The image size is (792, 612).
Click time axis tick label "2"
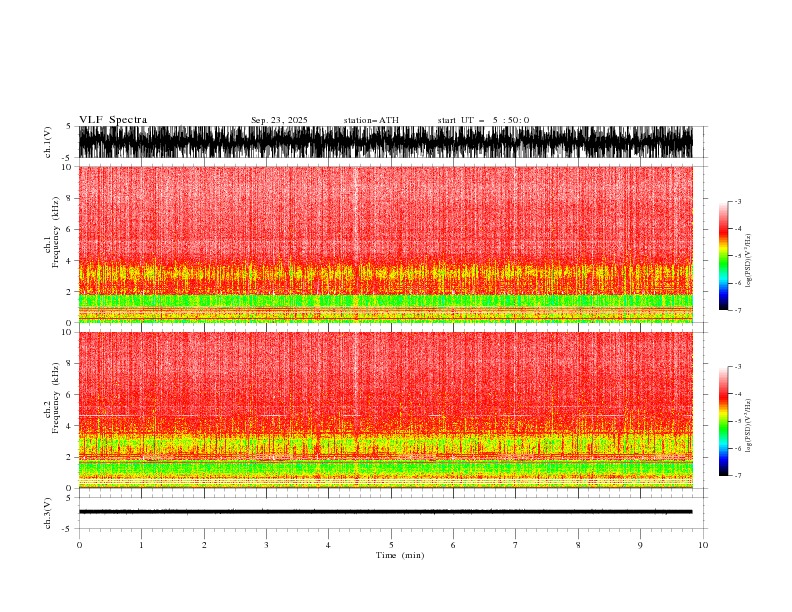(204, 545)
